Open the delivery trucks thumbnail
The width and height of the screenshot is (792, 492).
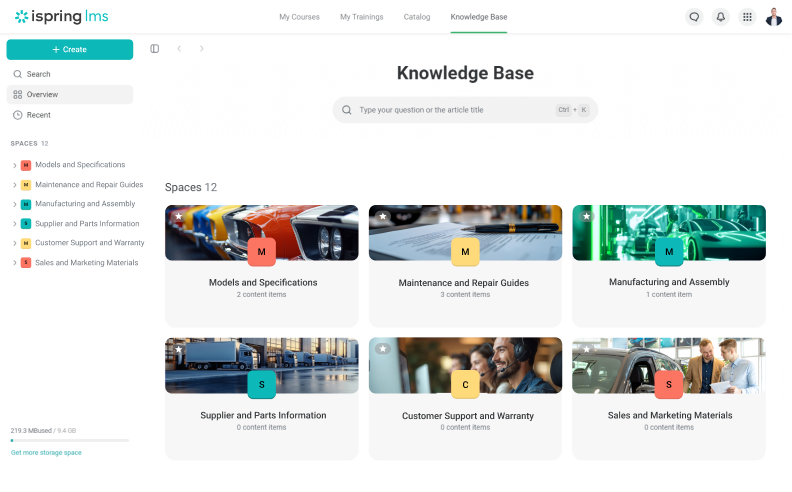coord(262,366)
